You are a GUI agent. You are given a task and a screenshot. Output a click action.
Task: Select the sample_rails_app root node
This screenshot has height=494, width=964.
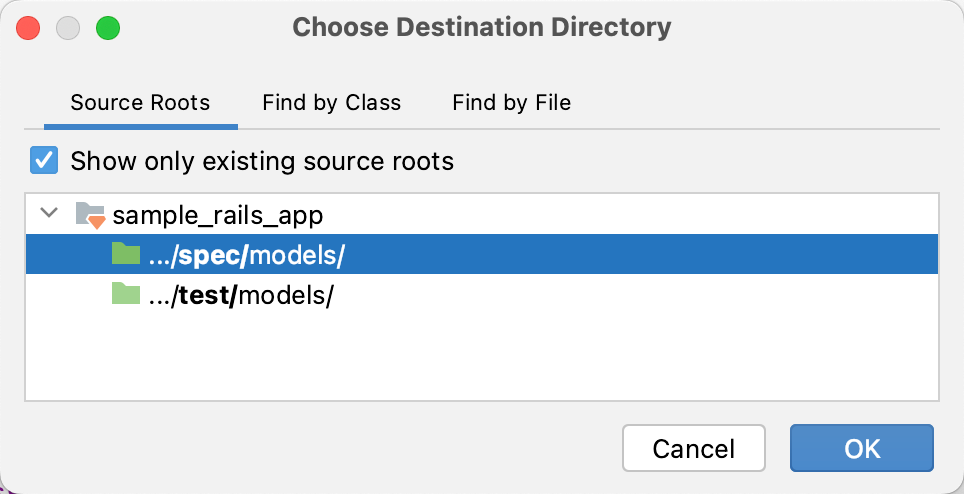pyautogui.click(x=218, y=215)
